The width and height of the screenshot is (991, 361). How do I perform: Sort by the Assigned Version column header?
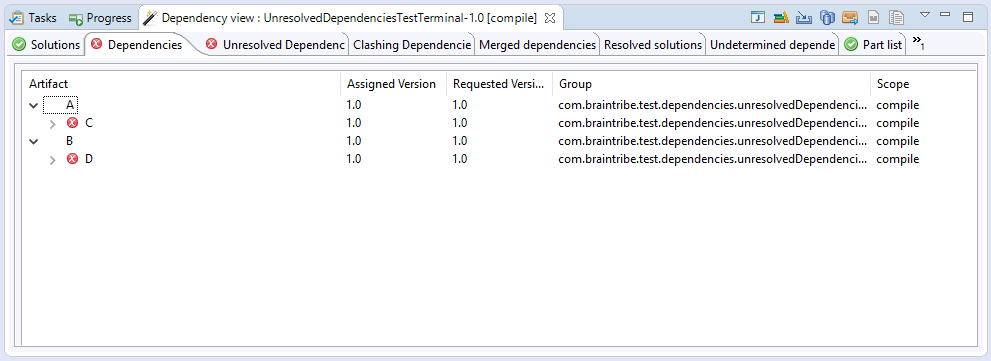tap(391, 84)
